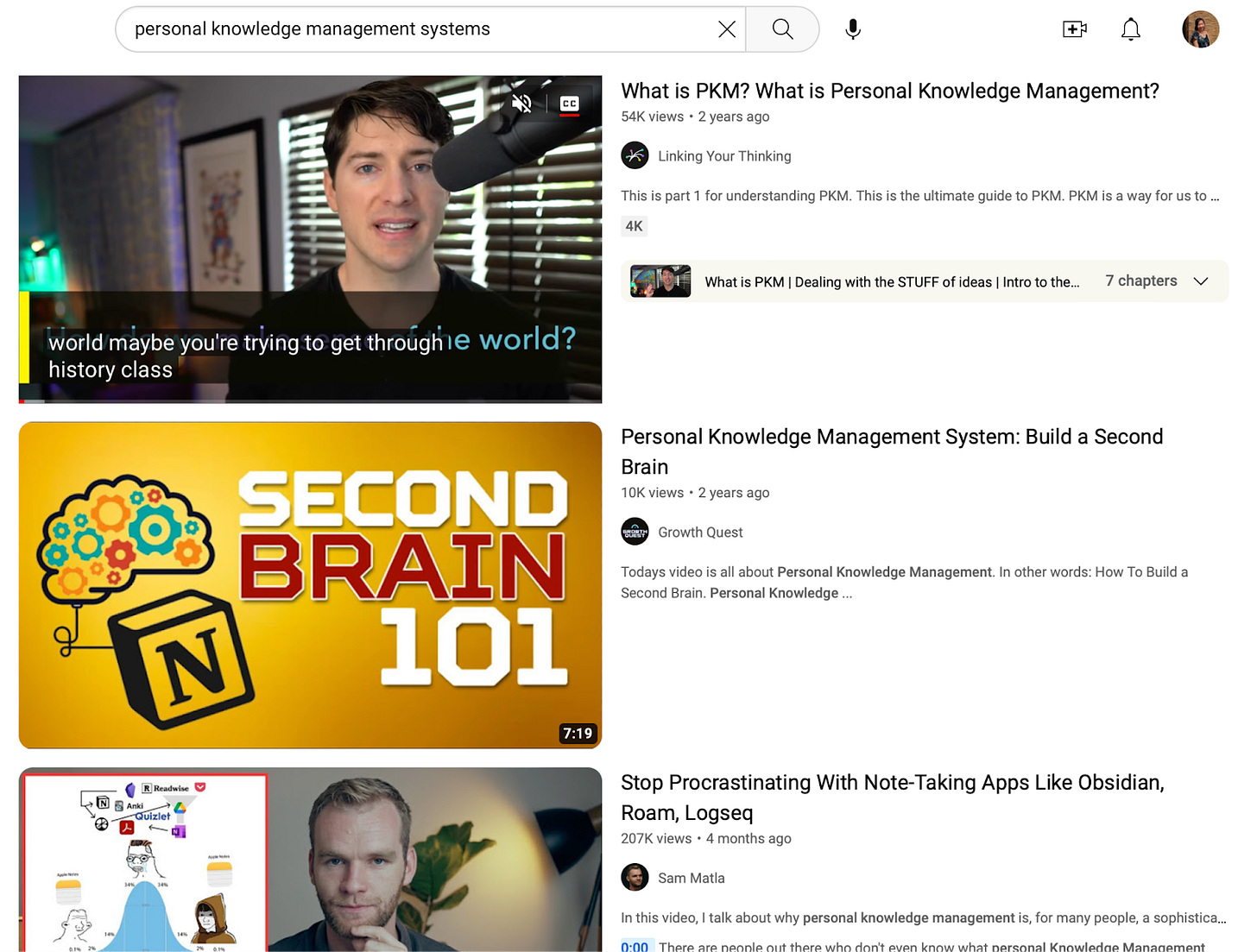The height and width of the screenshot is (952, 1257).
Task: Click 'In this video, I talk about why' description
Action: pyautogui.click(x=923, y=917)
